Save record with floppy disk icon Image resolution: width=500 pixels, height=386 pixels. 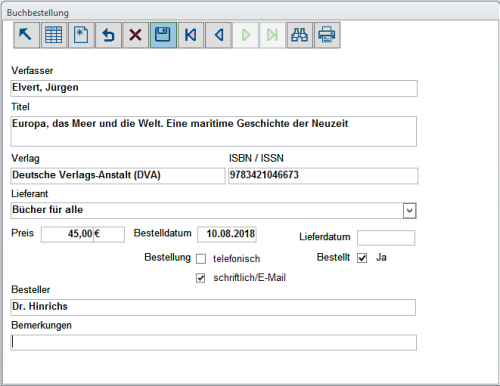(163, 35)
